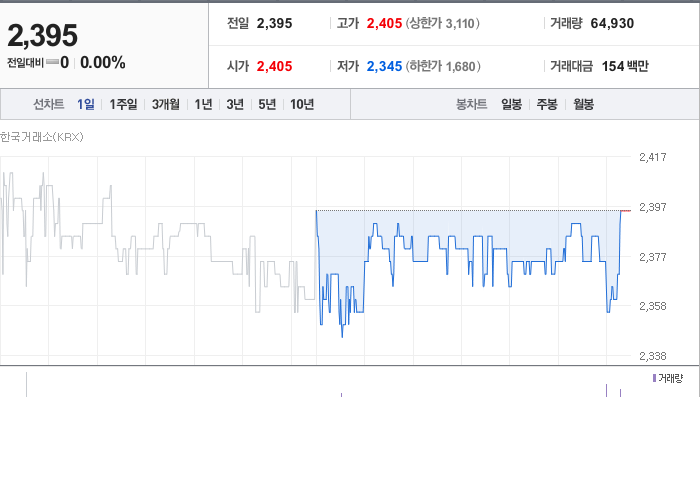Click the 2,377 axis label
This screenshot has width=700, height=490.
click(653, 257)
